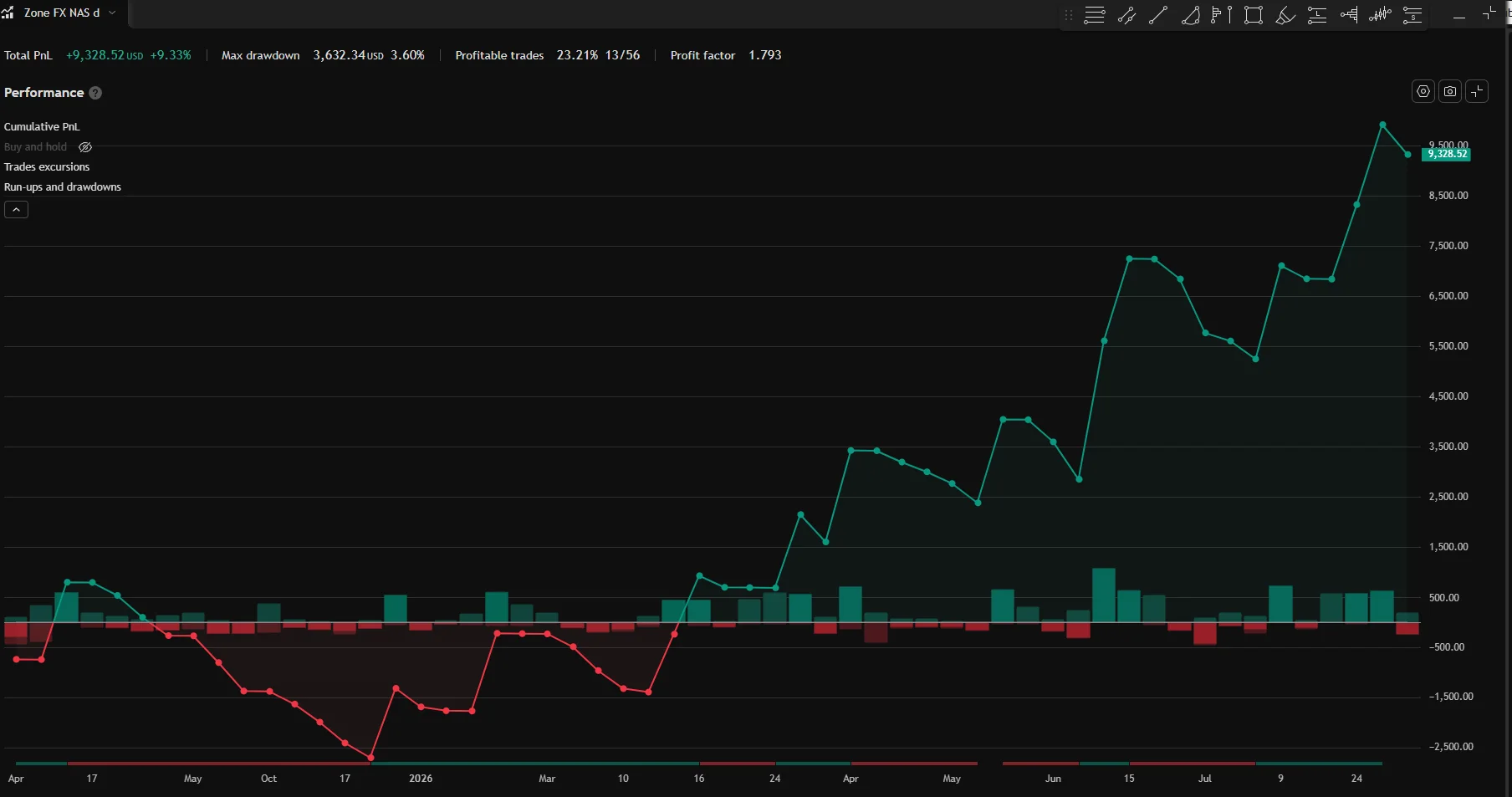Click the 13/56 trades count

[623, 55]
